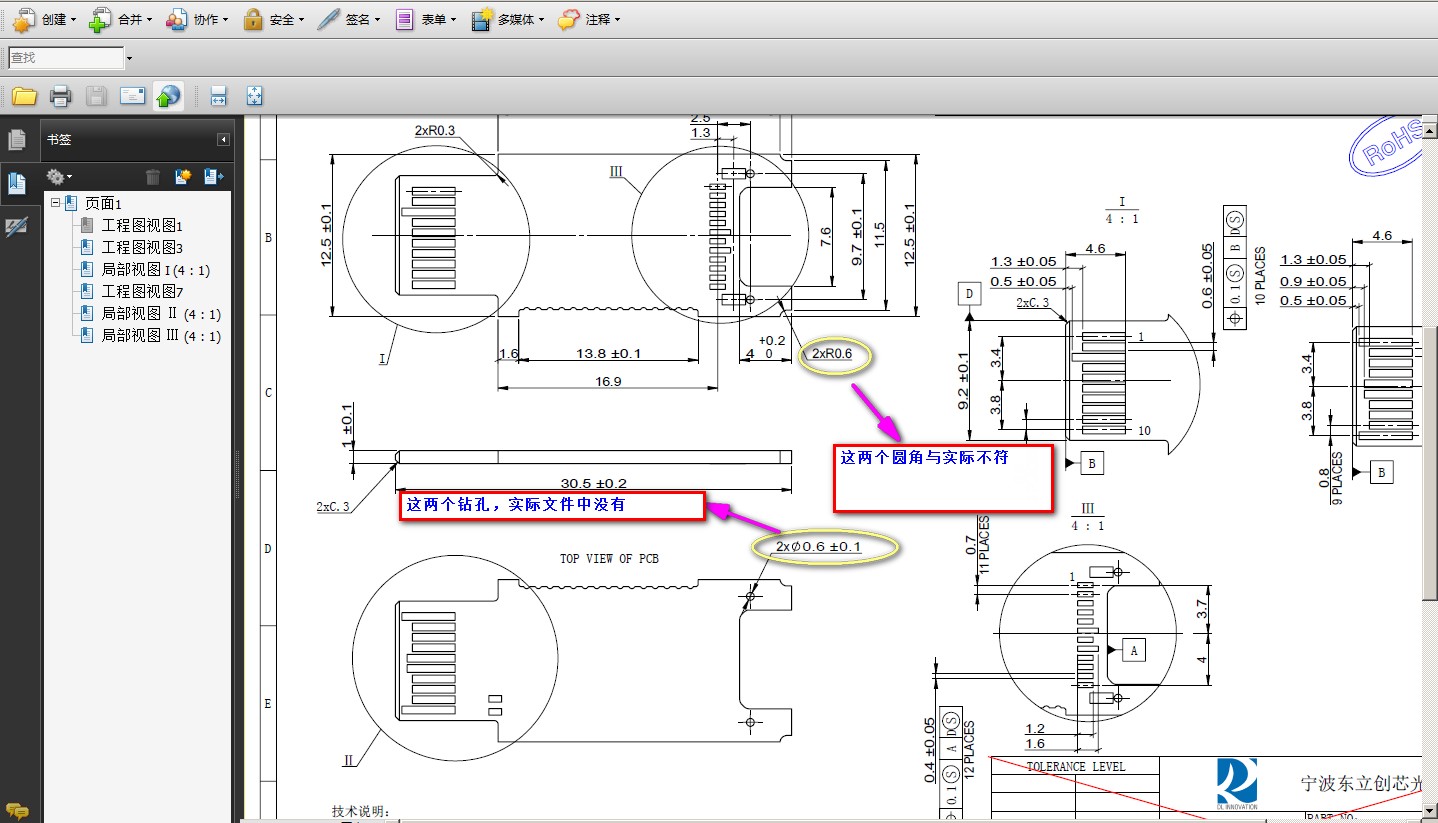This screenshot has width=1438, height=823.
Task: Click the 合并 green plus icon
Action: (x=101, y=19)
